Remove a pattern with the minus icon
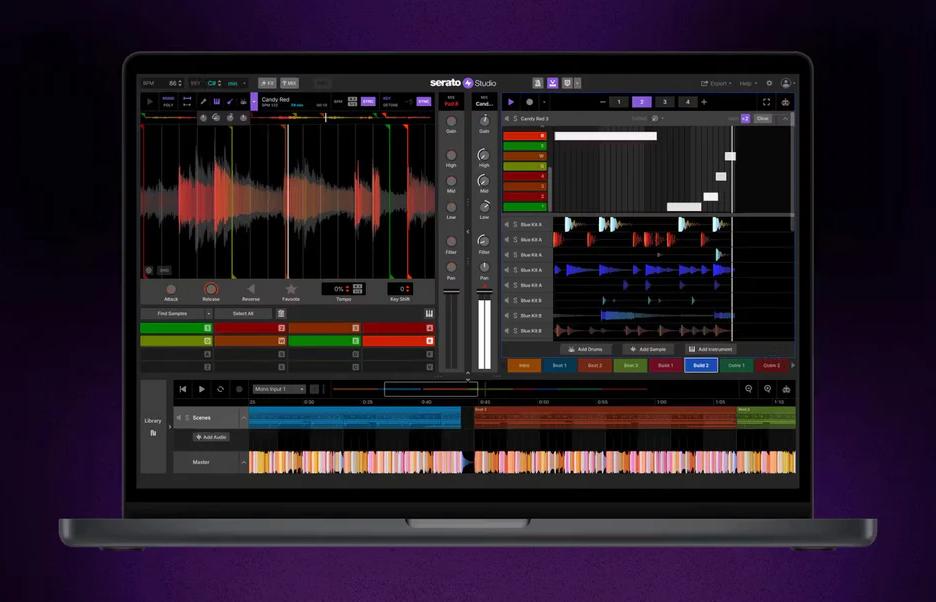The image size is (936, 602). tap(603, 102)
